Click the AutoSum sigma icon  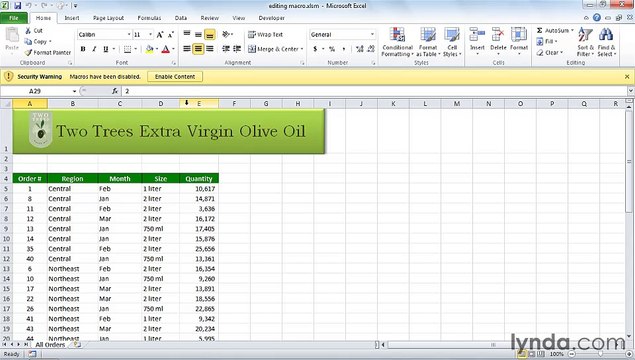point(539,30)
